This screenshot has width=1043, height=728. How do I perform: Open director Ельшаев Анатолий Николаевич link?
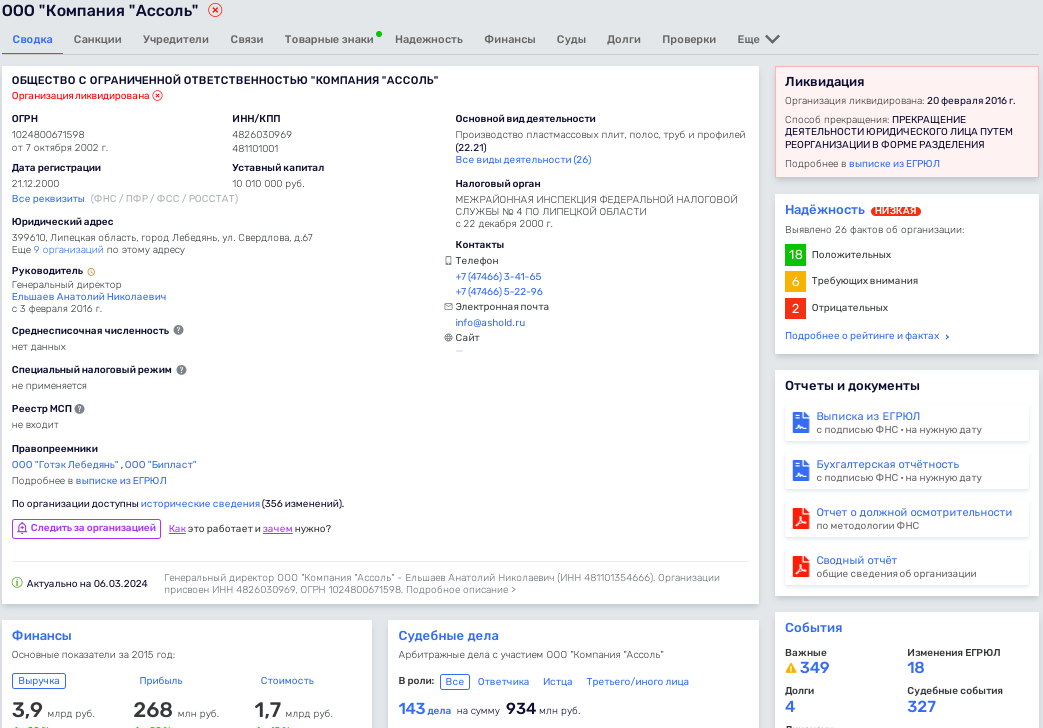tap(89, 297)
